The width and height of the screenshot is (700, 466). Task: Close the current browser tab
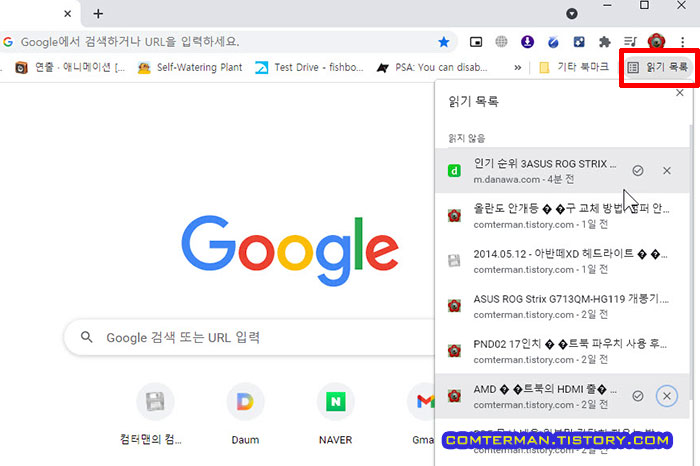[67, 14]
